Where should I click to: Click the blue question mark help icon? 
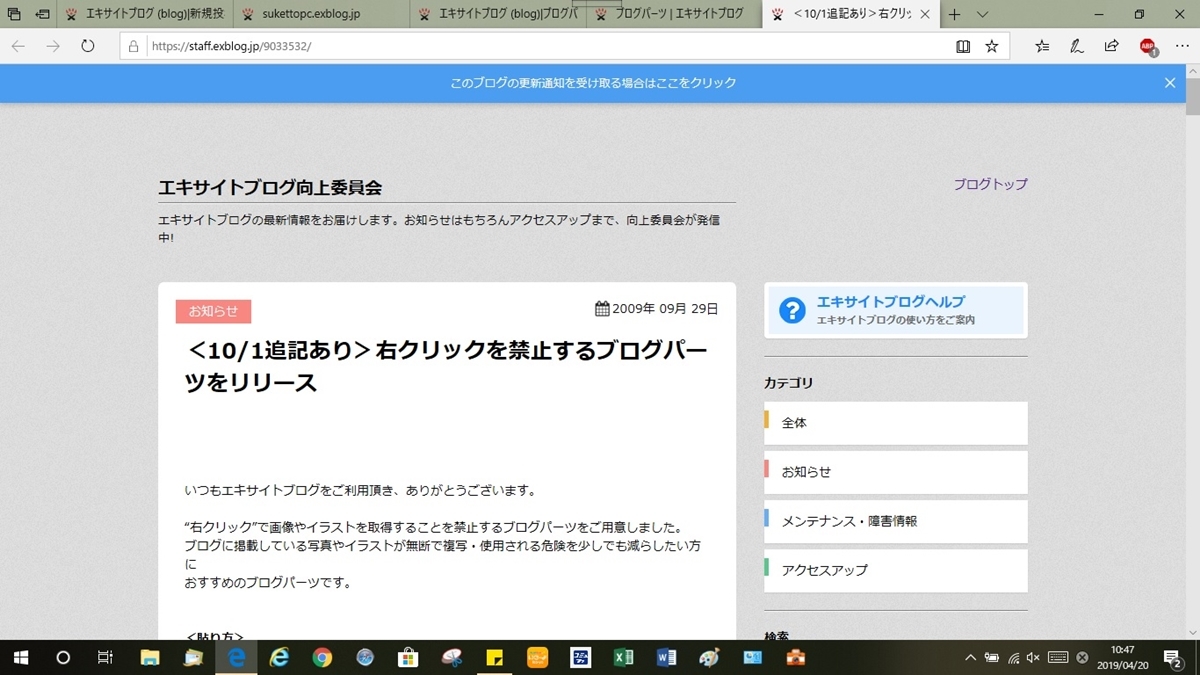coord(792,311)
